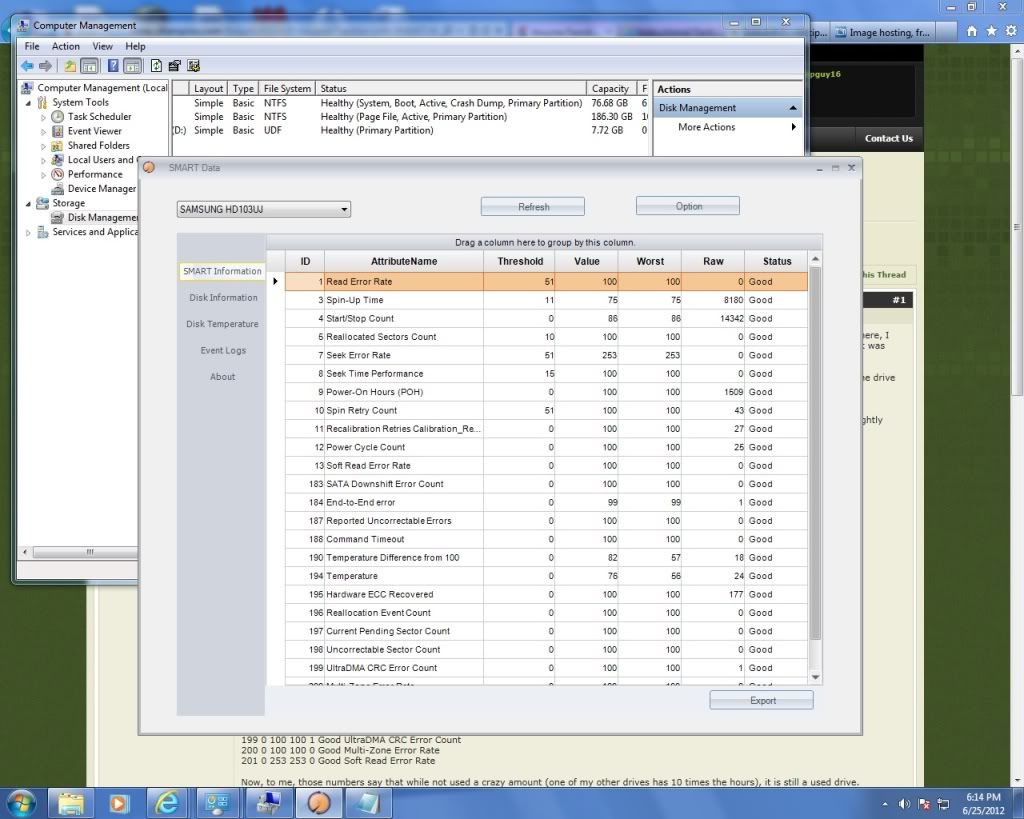Viewport: 1024px width, 819px height.
Task: Open the SAMSUNG HD103UJ drive dropdown
Action: tap(344, 210)
